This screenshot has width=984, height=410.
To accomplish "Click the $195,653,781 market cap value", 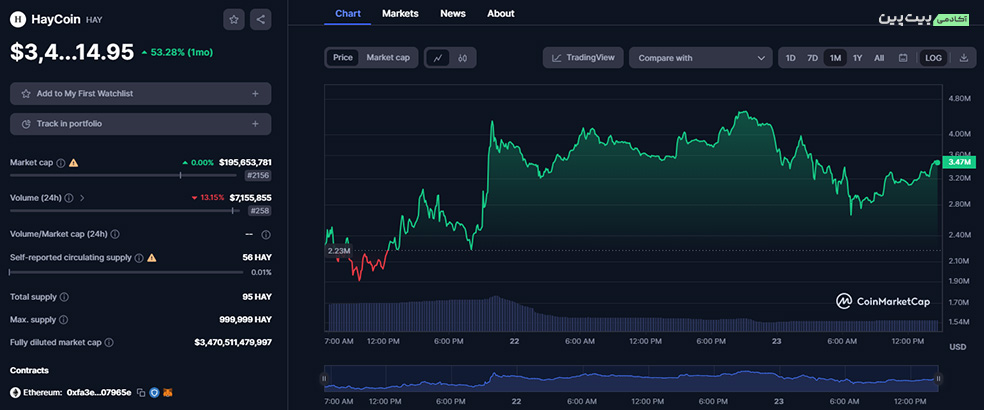I will [245, 163].
